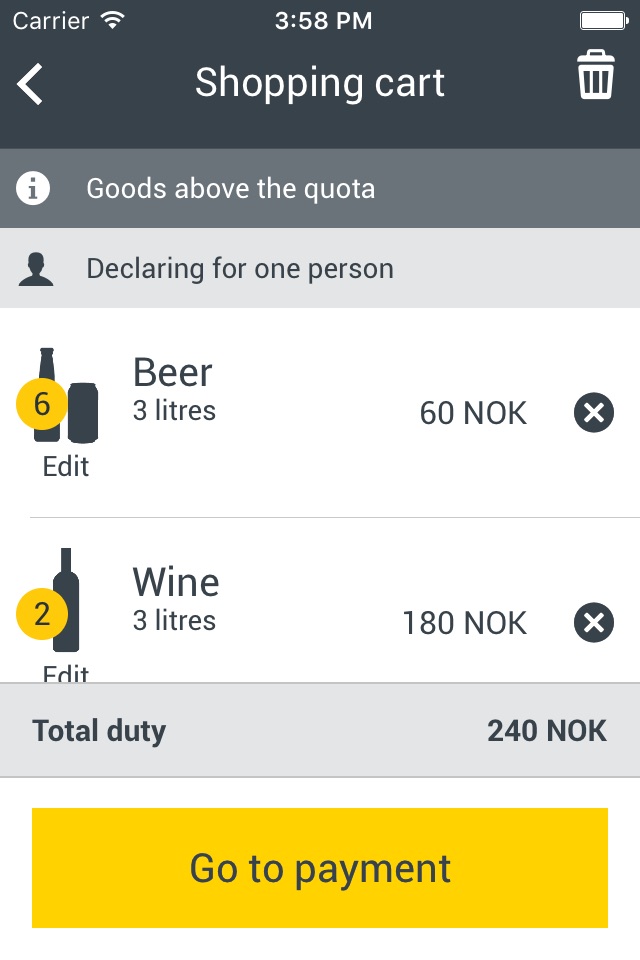
Task: Tap the wine bottle icon
Action: 66,601
